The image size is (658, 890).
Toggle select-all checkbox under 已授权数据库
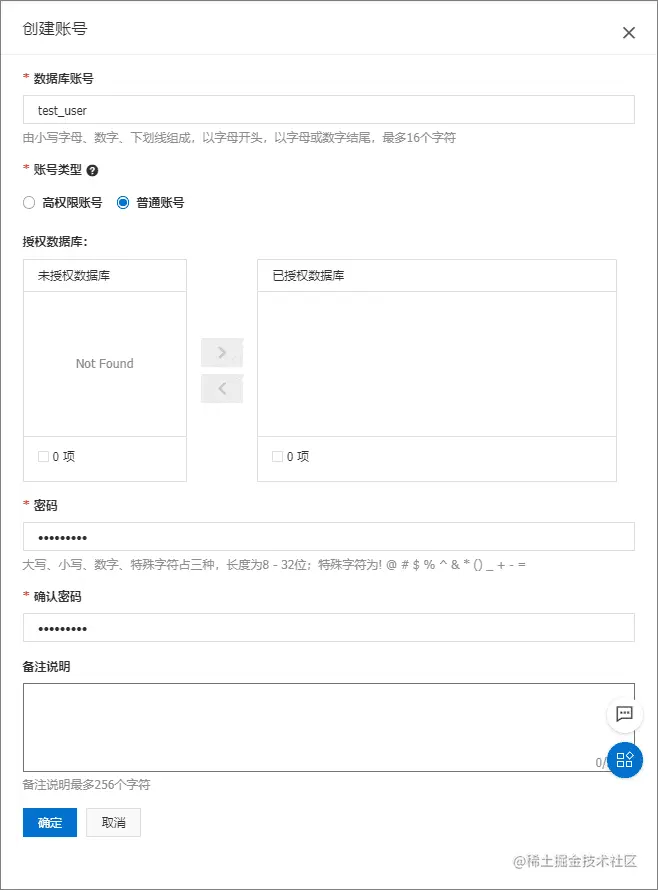[x=277, y=456]
